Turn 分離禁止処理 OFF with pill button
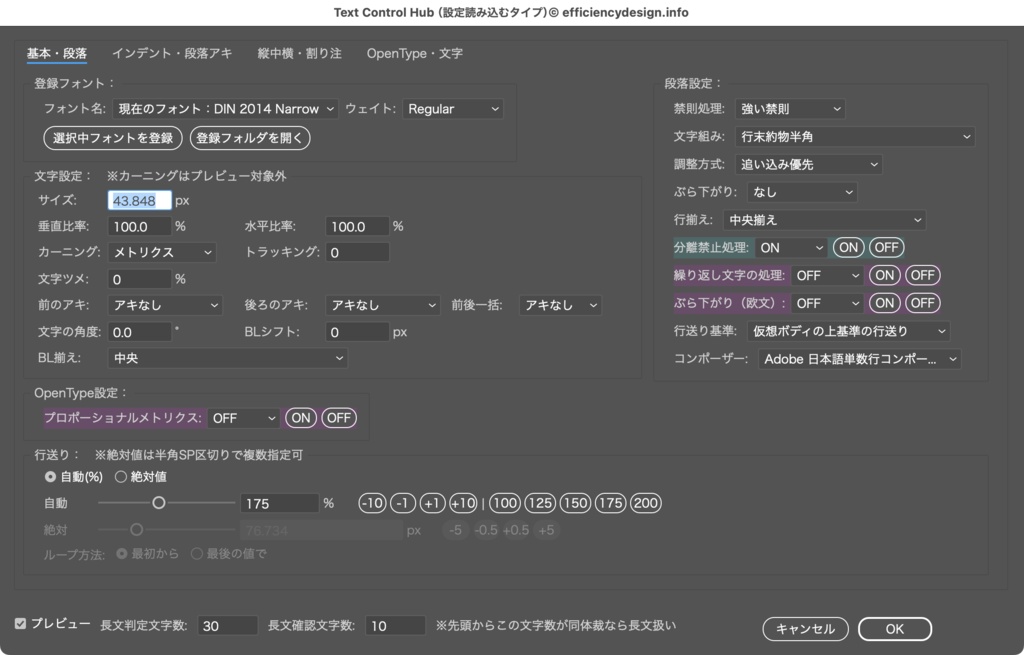 tap(886, 248)
